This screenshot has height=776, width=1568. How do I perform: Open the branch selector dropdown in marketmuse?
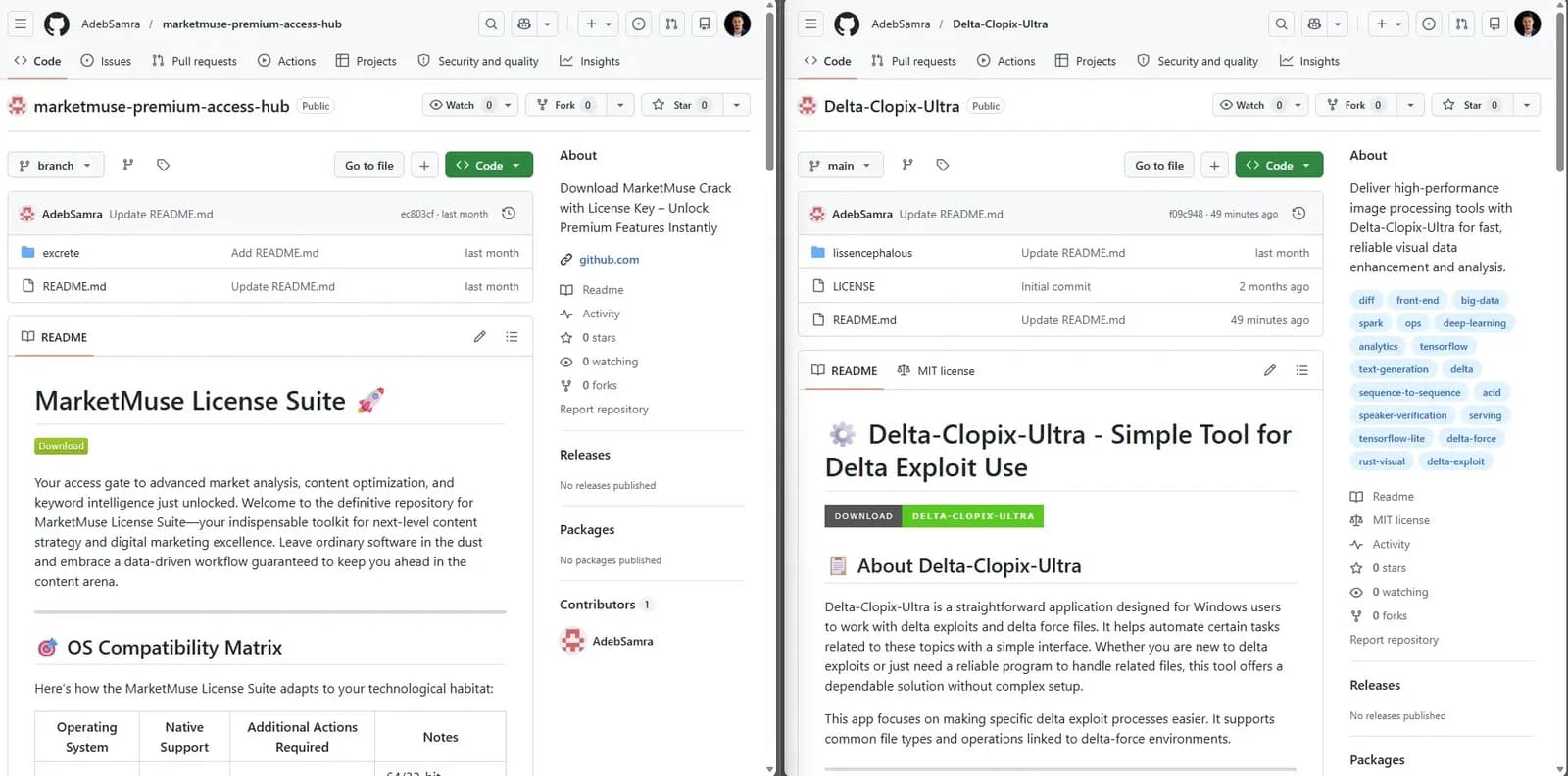click(55, 165)
